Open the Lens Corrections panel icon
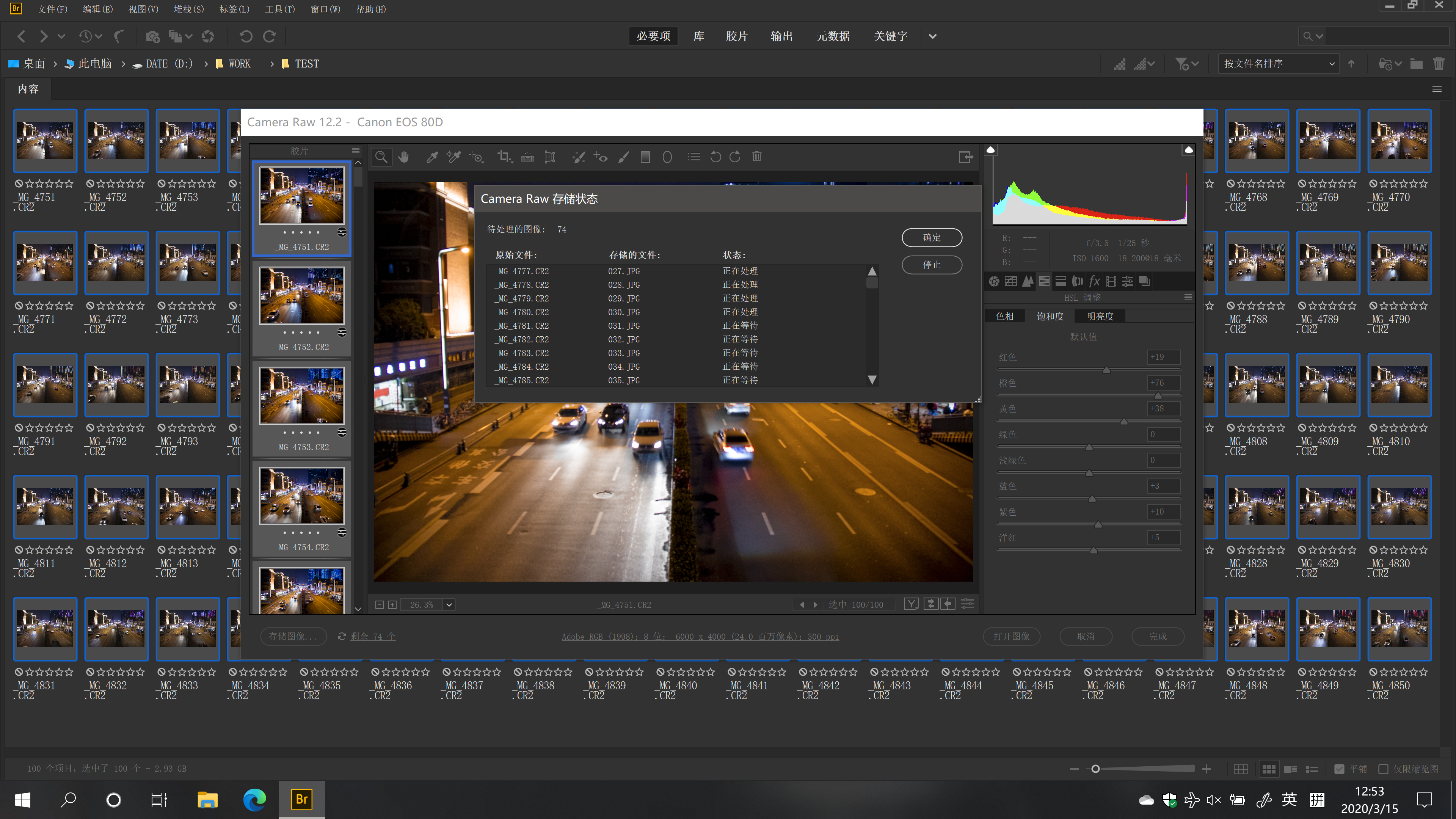The height and width of the screenshot is (819, 1456). click(x=1078, y=281)
